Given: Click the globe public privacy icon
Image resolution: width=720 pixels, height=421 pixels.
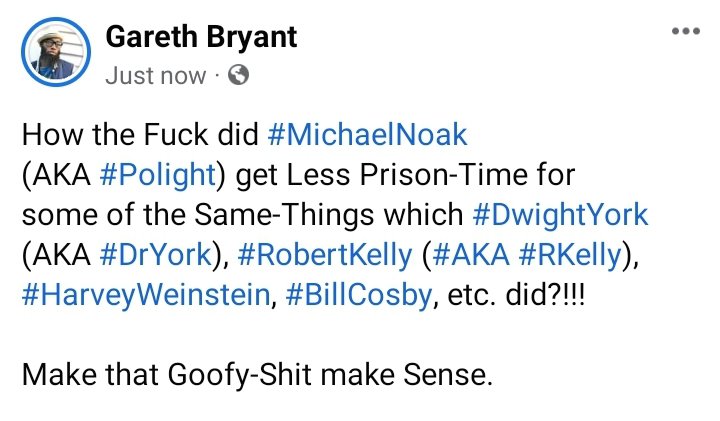Looking at the screenshot, I should pyautogui.click(x=238, y=75).
